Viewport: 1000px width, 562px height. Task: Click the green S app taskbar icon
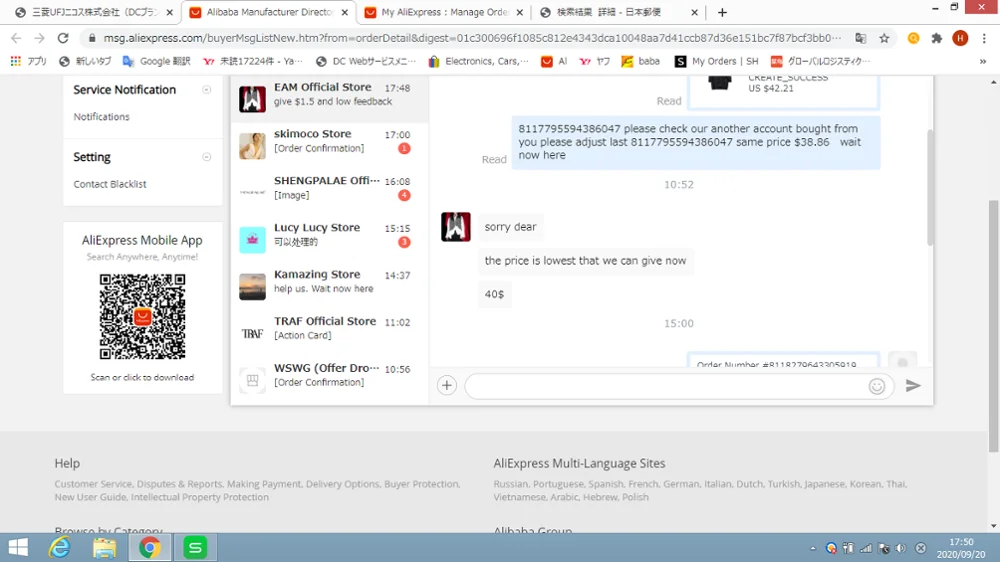tap(195, 547)
